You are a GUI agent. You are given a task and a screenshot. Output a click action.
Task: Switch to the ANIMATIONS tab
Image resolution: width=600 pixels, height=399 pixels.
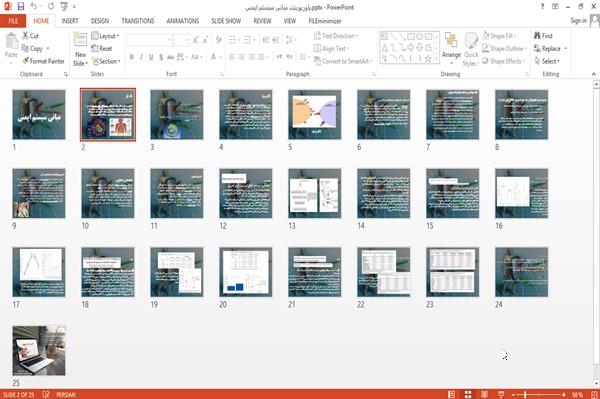[x=183, y=21]
